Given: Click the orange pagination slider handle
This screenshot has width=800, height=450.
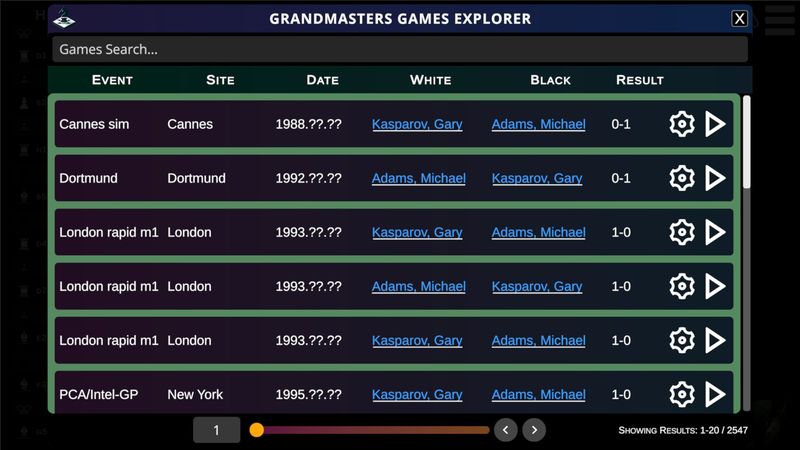Looking at the screenshot, I should coord(257,430).
